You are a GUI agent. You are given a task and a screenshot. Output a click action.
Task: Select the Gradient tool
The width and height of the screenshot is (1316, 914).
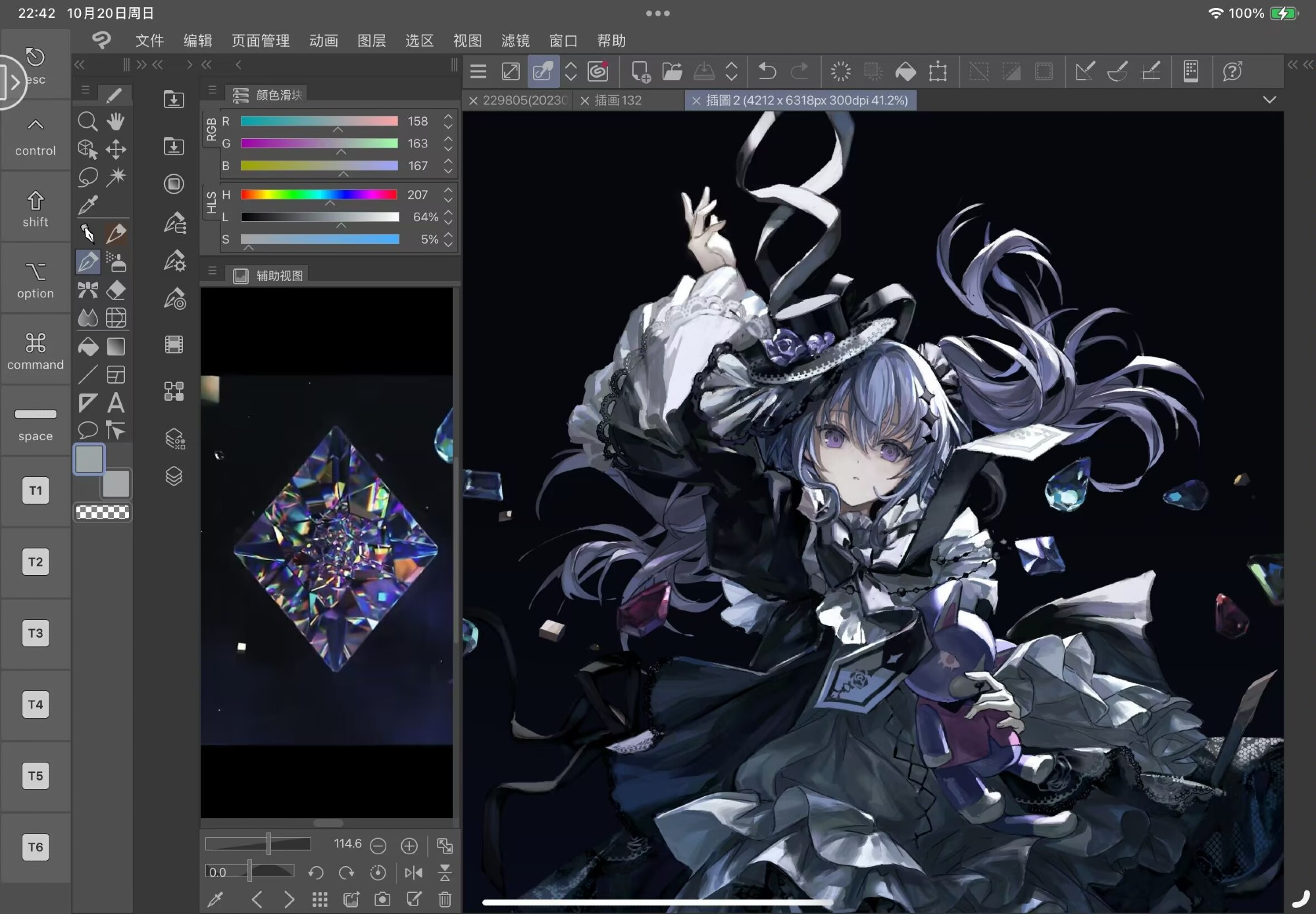[x=116, y=347]
